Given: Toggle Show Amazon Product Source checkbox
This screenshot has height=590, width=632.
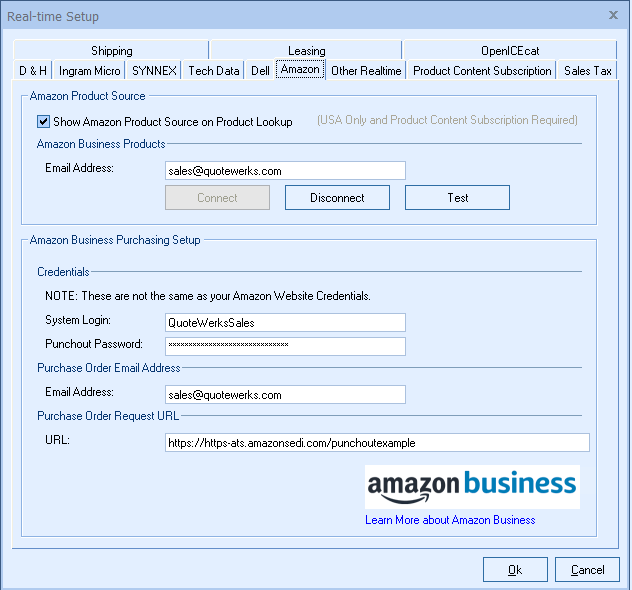Looking at the screenshot, I should (x=44, y=122).
